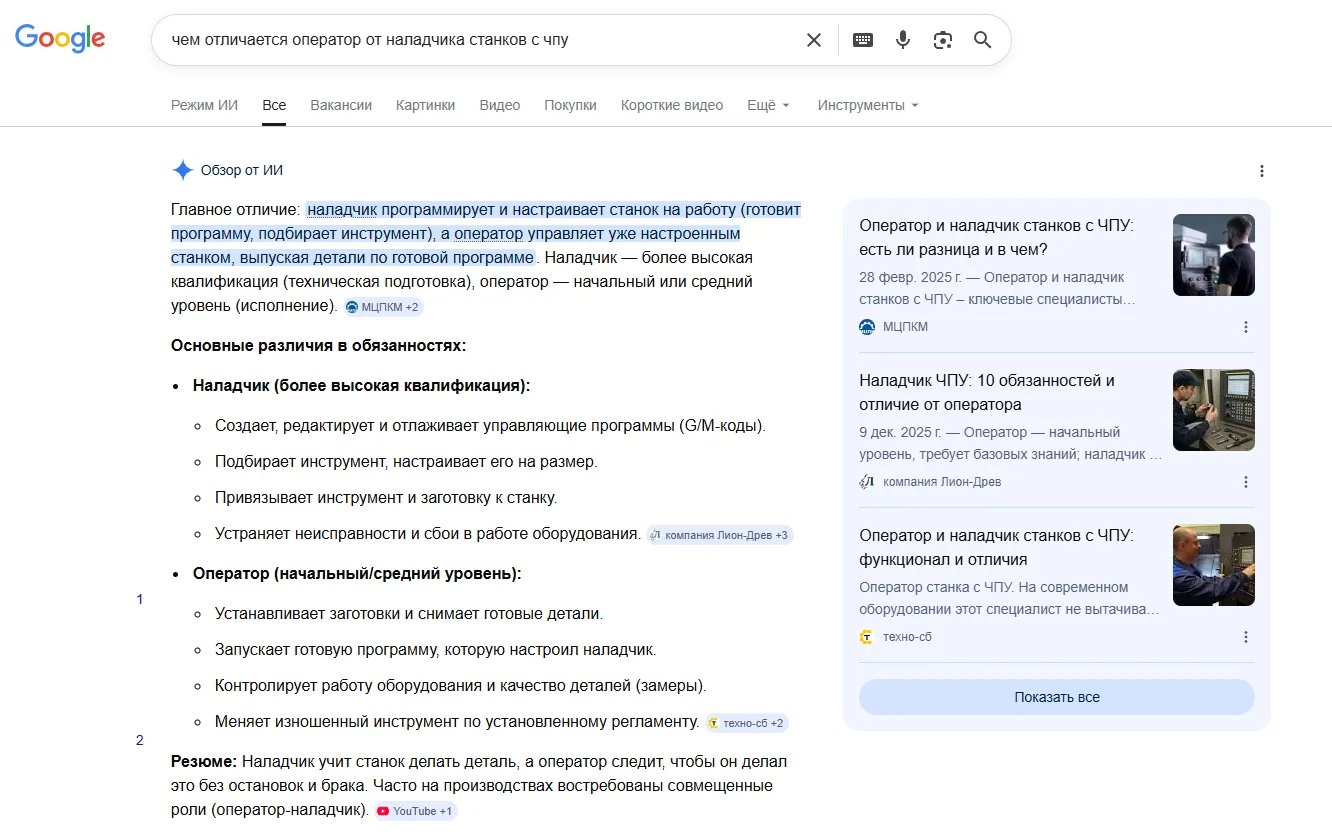The height and width of the screenshot is (832, 1332).
Task: Click the Показать все button
Action: tap(1057, 697)
